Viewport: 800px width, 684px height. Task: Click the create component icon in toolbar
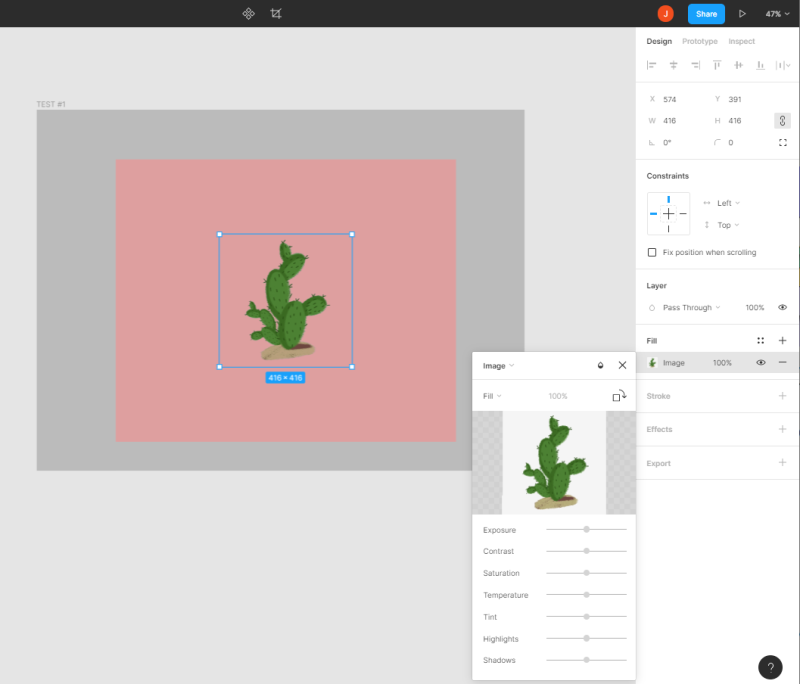tap(248, 14)
